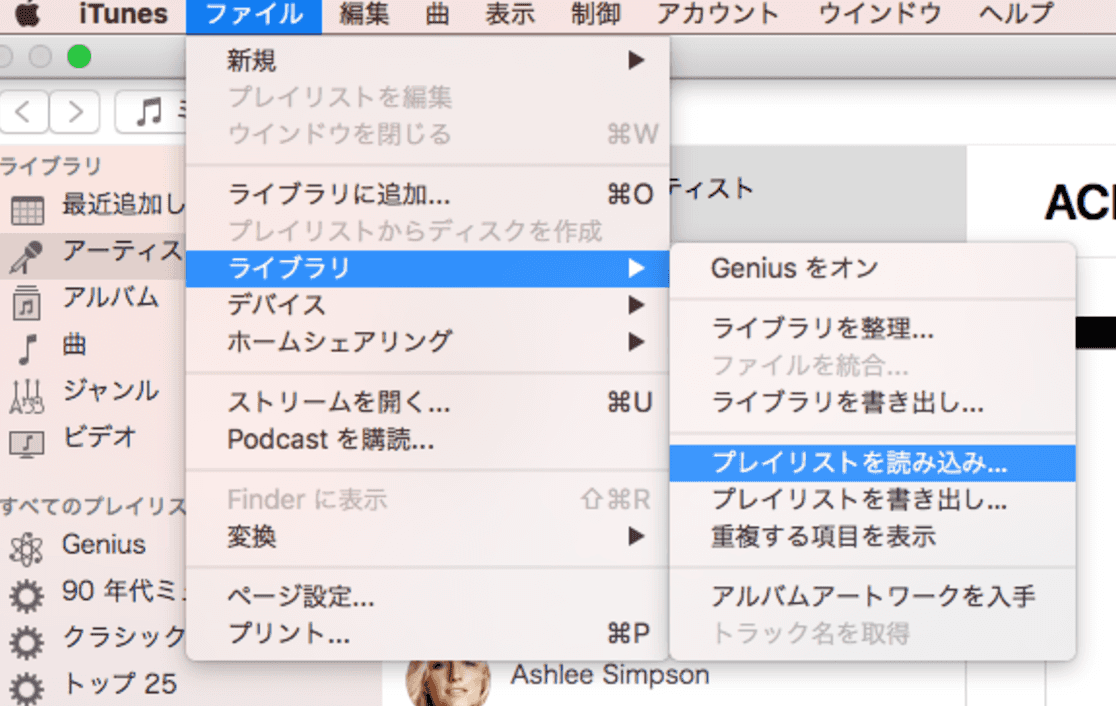
Task: Choose 重複する項目を表示 in submenu
Action: point(873,537)
